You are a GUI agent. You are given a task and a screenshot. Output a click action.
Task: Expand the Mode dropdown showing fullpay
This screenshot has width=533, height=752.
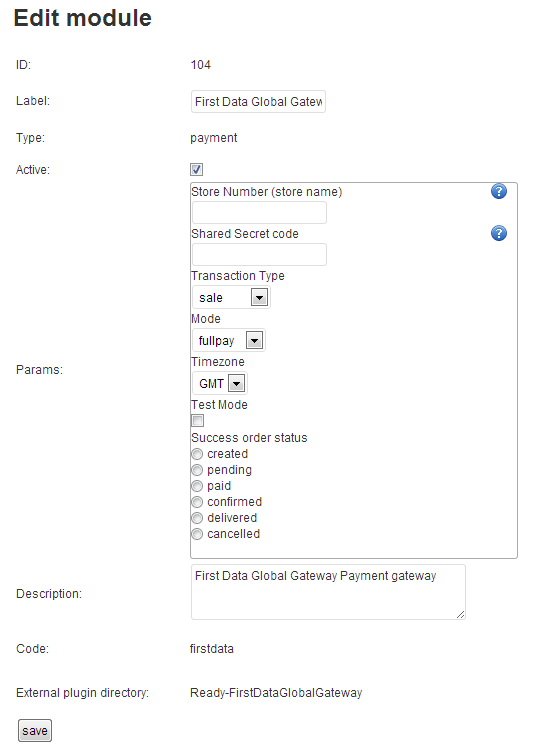click(x=229, y=341)
